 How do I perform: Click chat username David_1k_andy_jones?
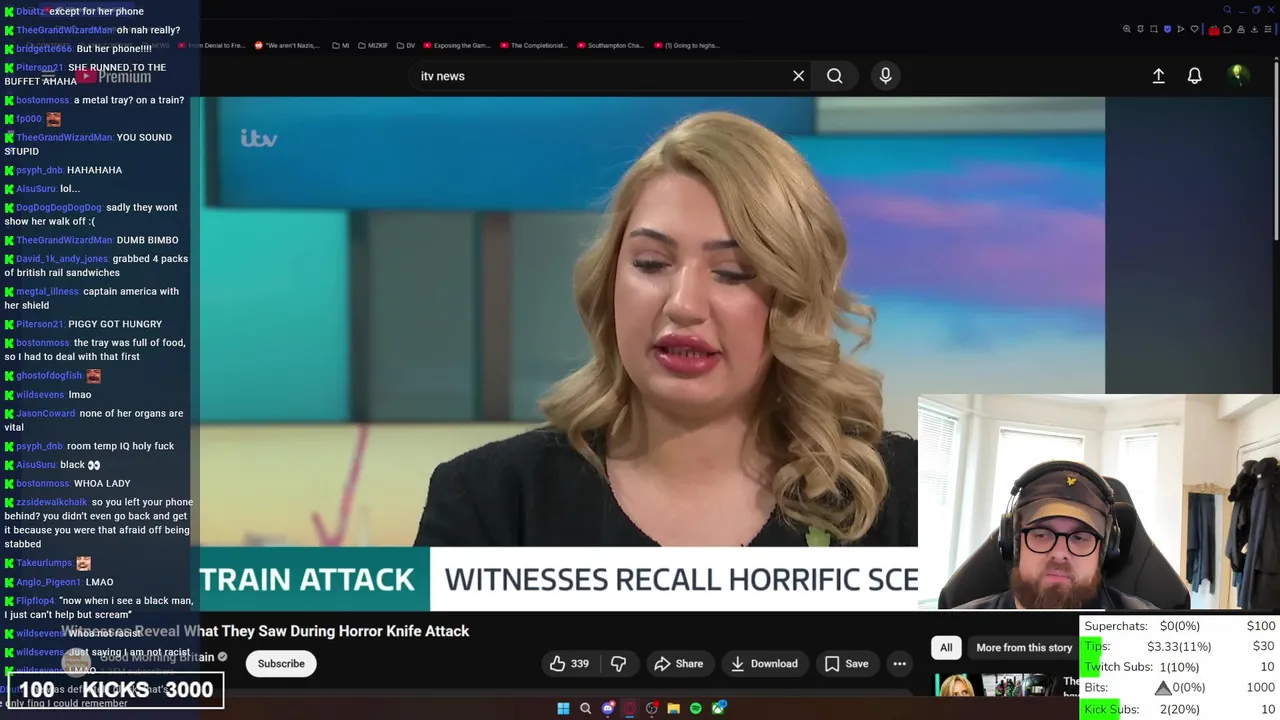click(x=62, y=259)
